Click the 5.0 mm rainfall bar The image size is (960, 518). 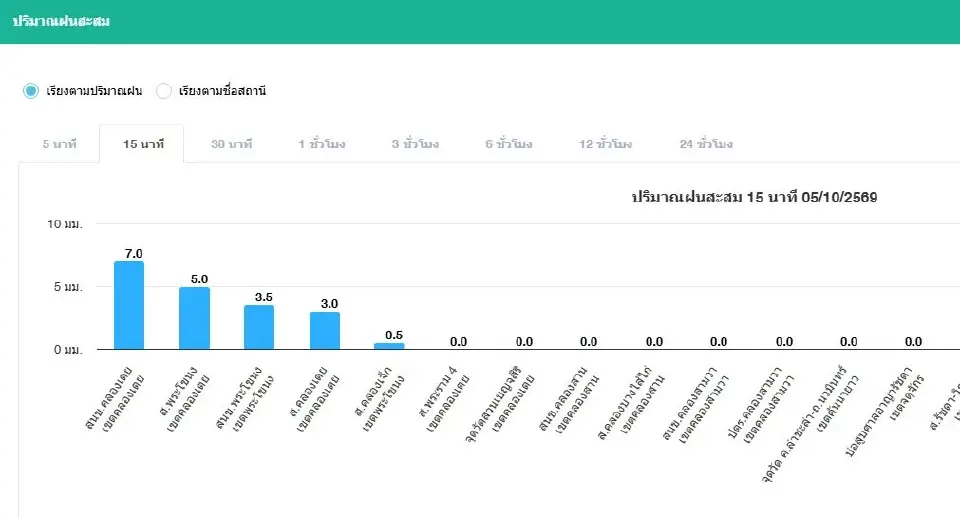click(x=194, y=318)
